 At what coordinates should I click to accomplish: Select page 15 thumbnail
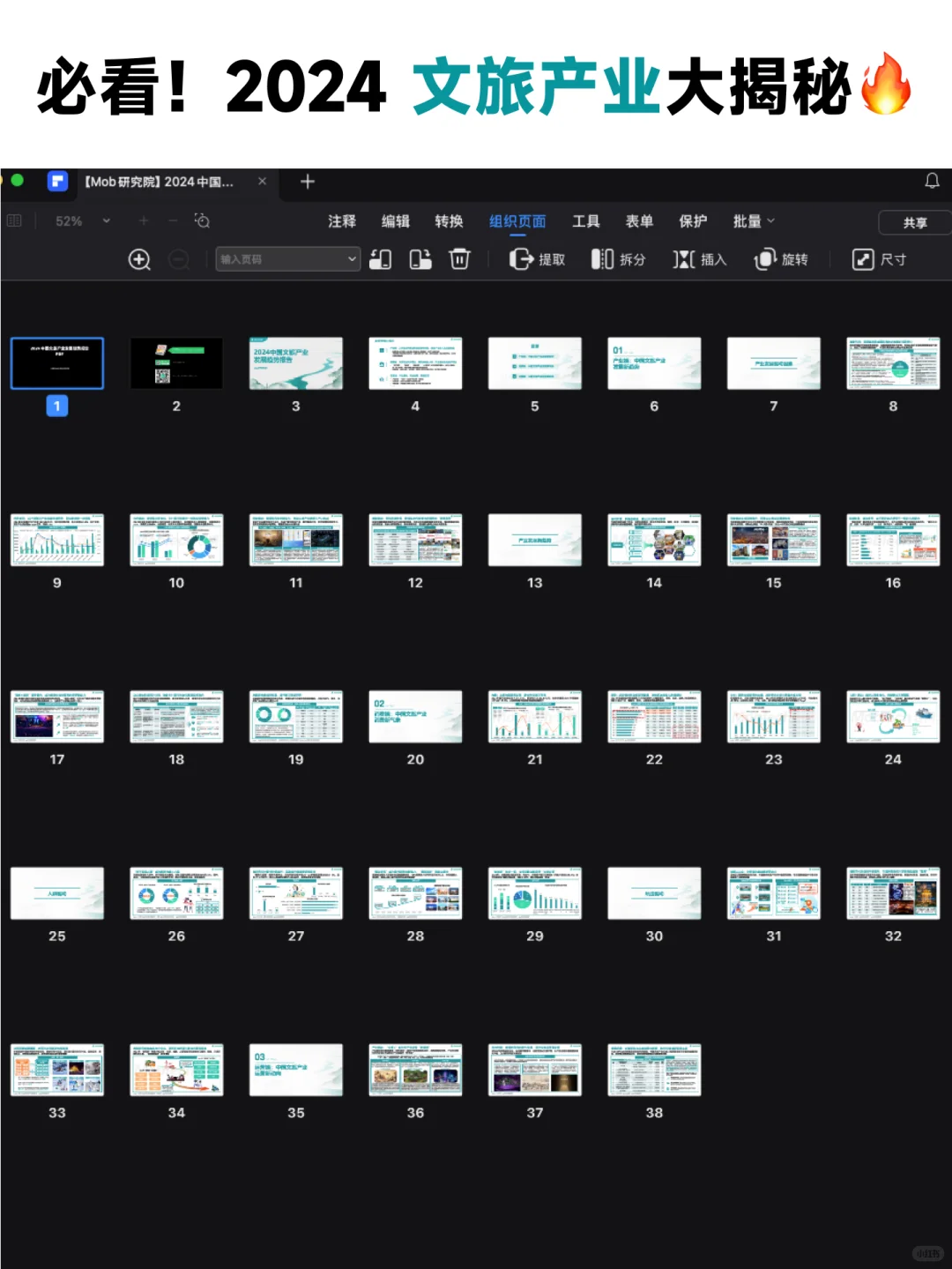click(x=774, y=540)
